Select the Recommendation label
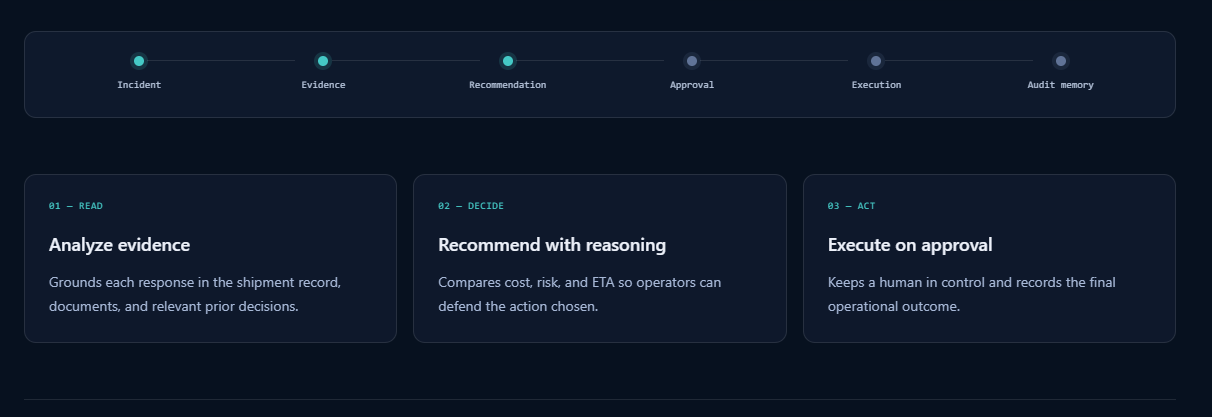 point(508,85)
